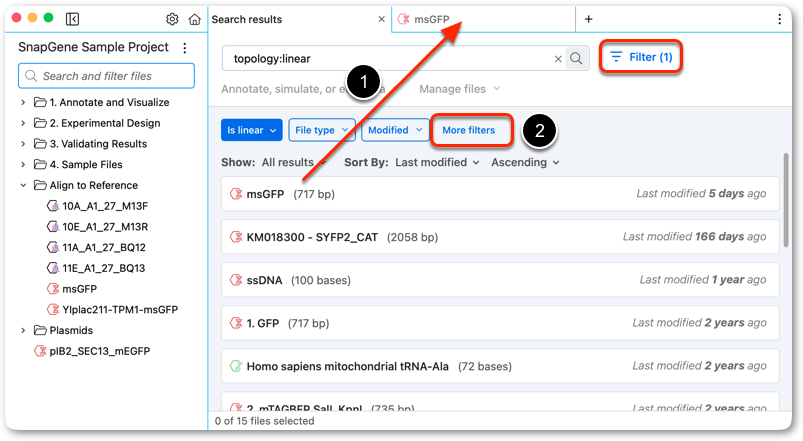The width and height of the screenshot is (803, 441).
Task: Expand 1. Annotate and Visualize folder
Action: [23, 102]
